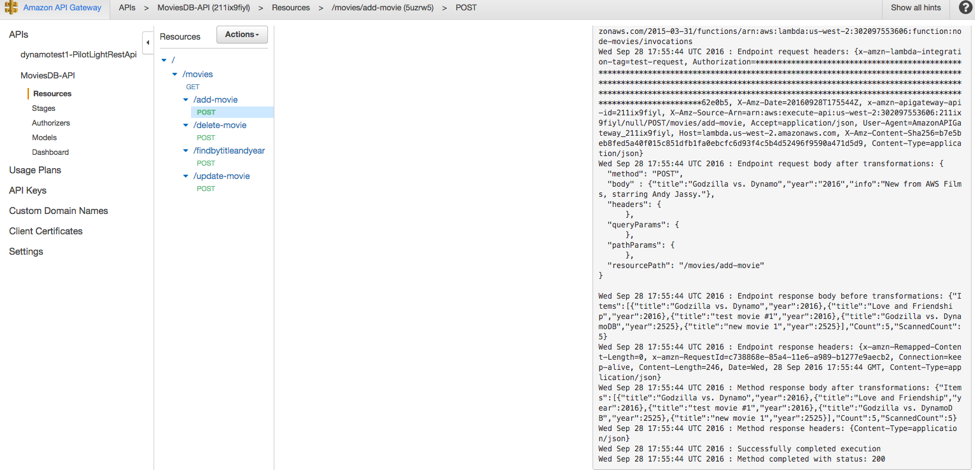Click the Resources breadcrumb link
Screen dimensions: 975x470
(290, 8)
